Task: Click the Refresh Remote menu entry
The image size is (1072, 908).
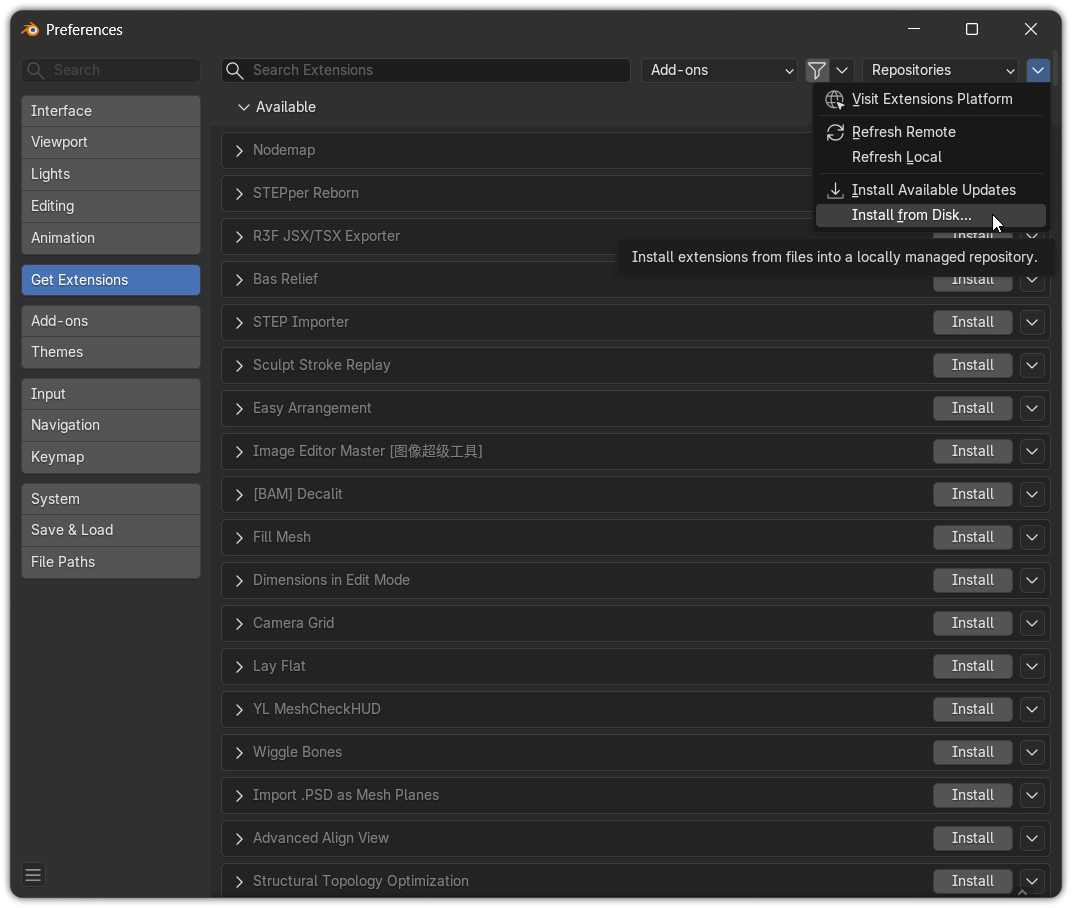Action: click(x=930, y=132)
